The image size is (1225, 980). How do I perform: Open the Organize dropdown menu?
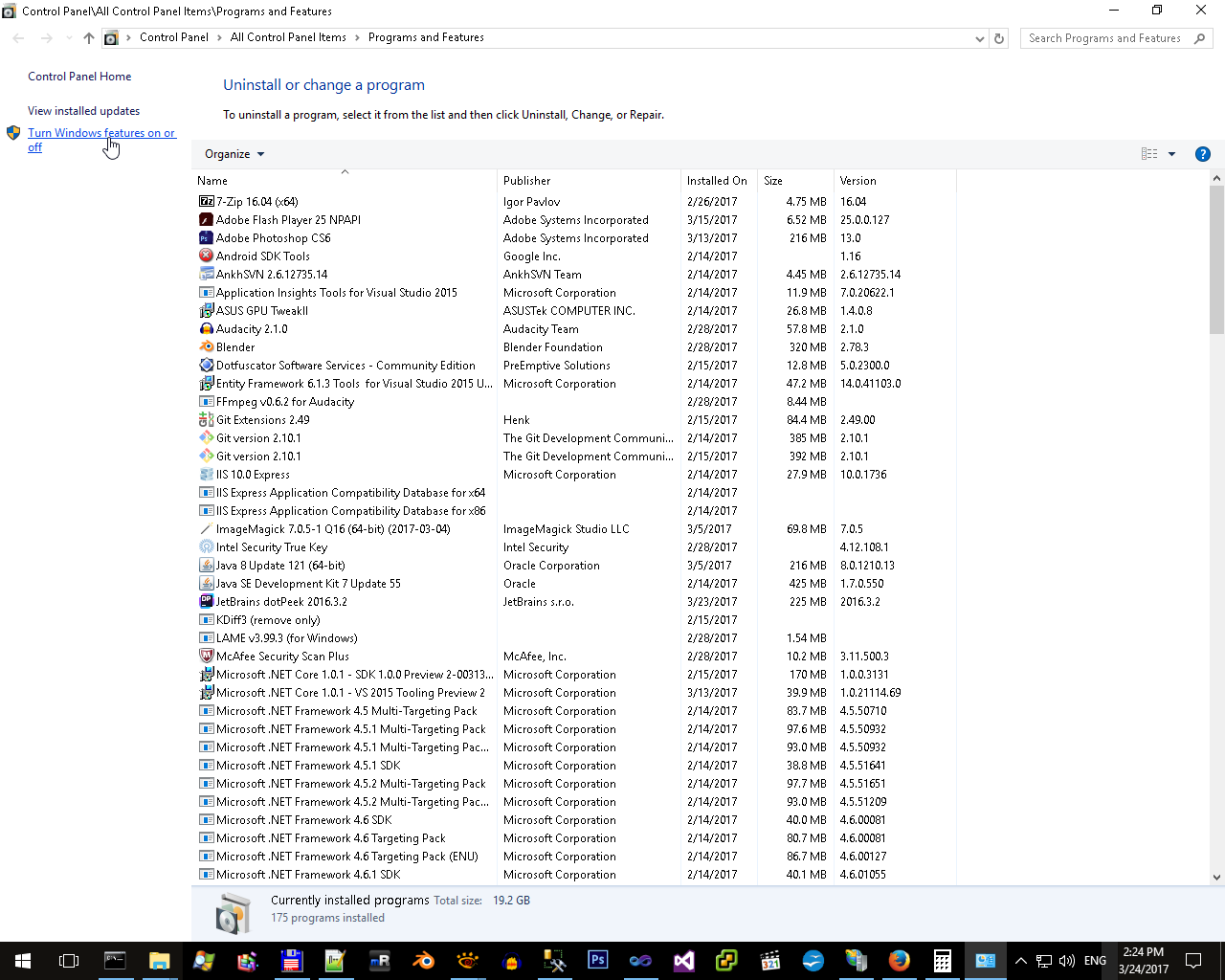pyautogui.click(x=234, y=154)
